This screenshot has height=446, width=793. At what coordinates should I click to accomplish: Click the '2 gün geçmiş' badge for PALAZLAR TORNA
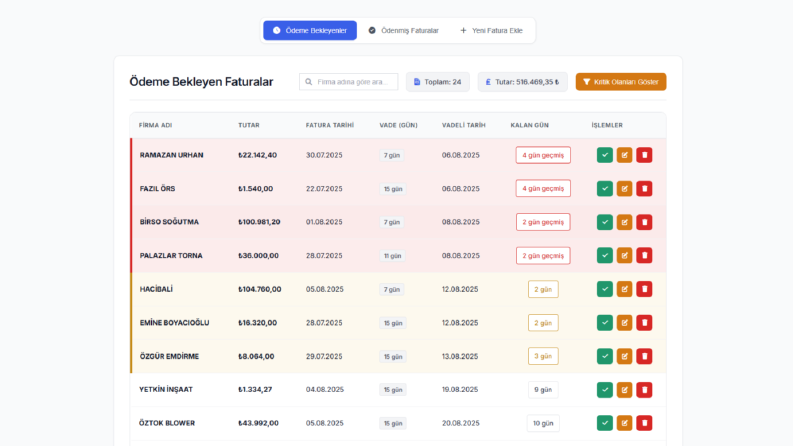pos(543,256)
